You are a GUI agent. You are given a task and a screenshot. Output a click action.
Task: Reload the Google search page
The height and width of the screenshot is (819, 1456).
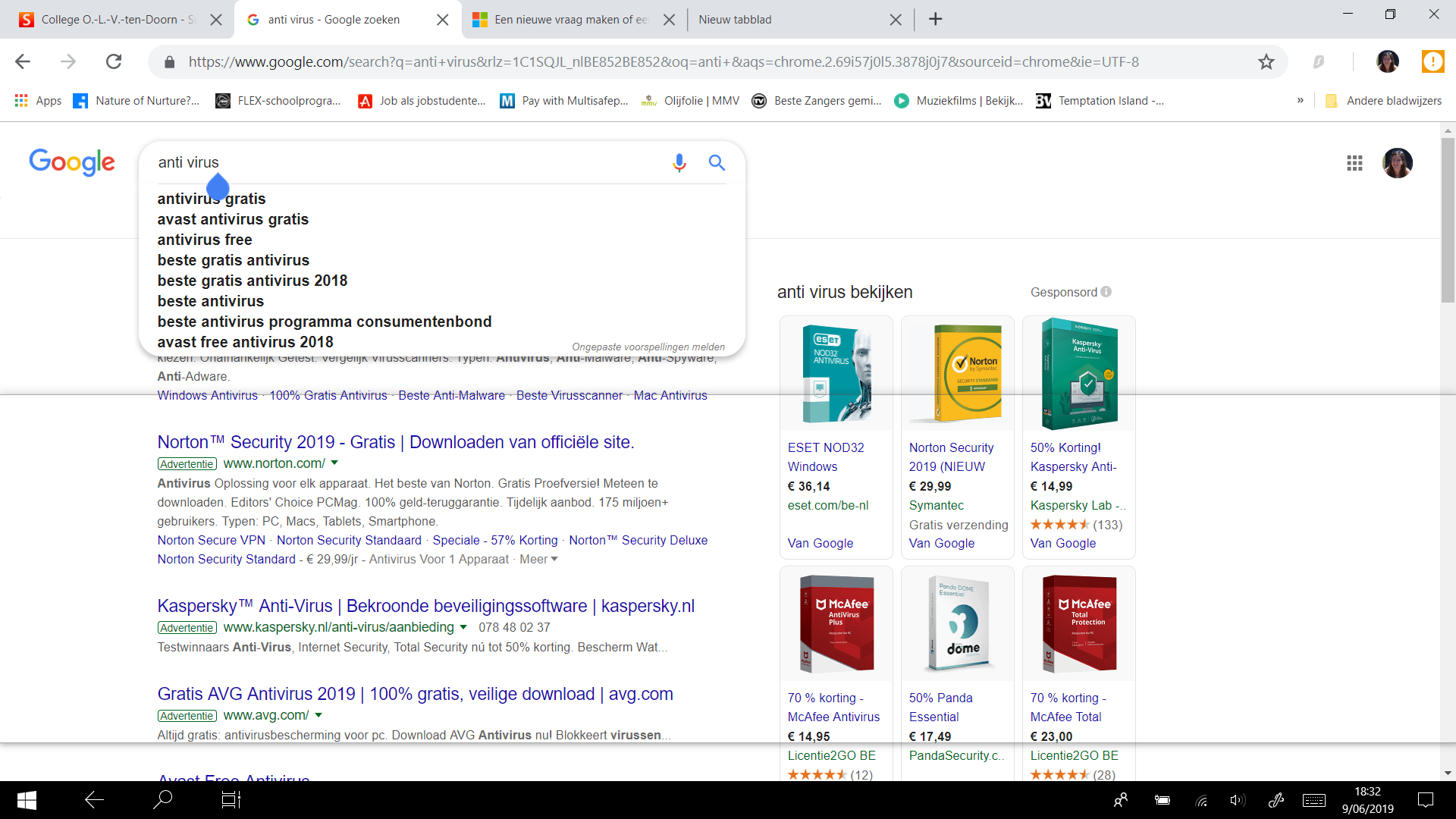pos(114,62)
